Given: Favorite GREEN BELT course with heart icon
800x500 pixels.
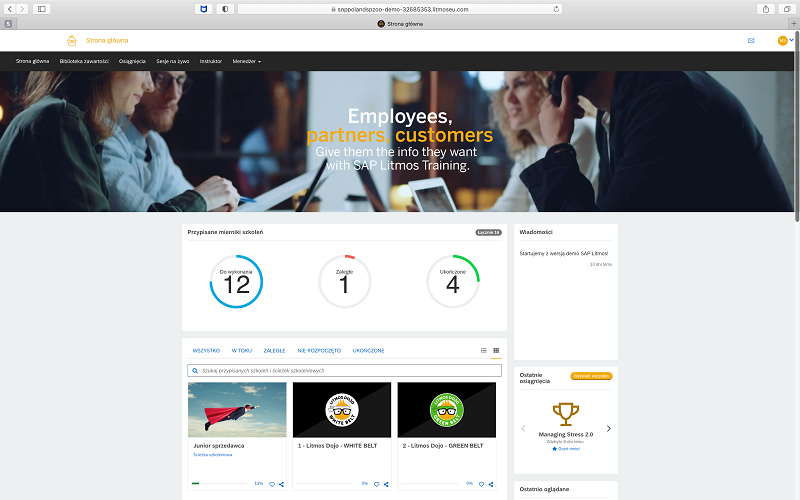Looking at the screenshot, I should (x=481, y=484).
